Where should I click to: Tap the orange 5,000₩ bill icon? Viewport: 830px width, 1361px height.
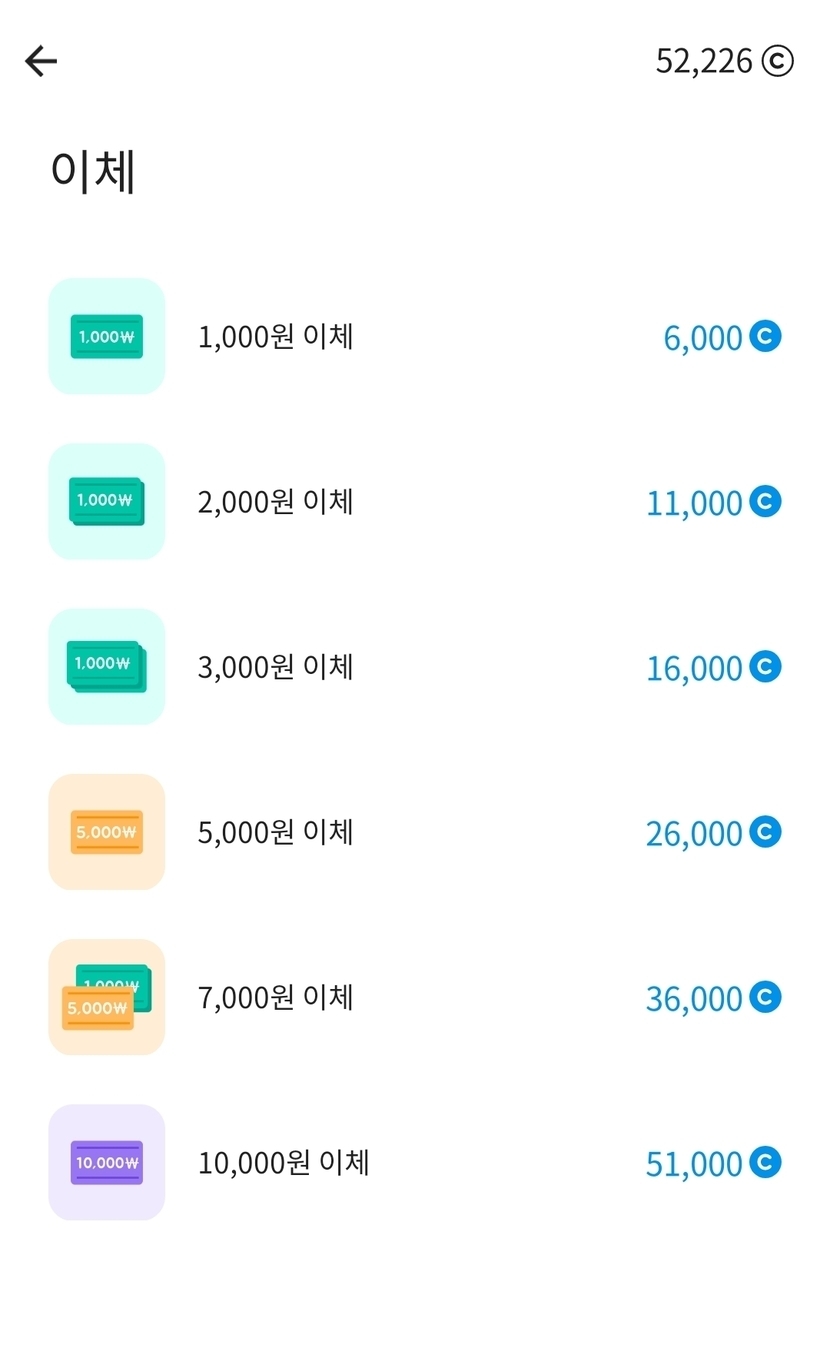pyautogui.click(x=106, y=832)
